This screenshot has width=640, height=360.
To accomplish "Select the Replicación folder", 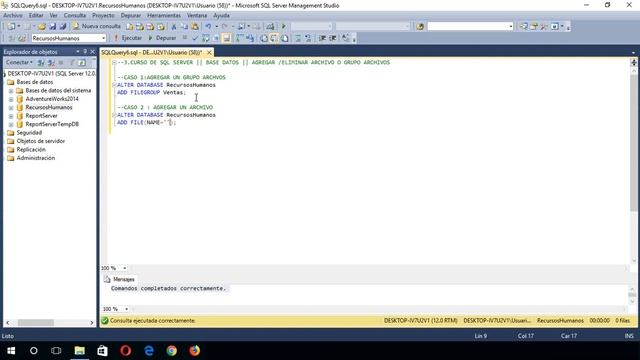I will tap(31, 150).
